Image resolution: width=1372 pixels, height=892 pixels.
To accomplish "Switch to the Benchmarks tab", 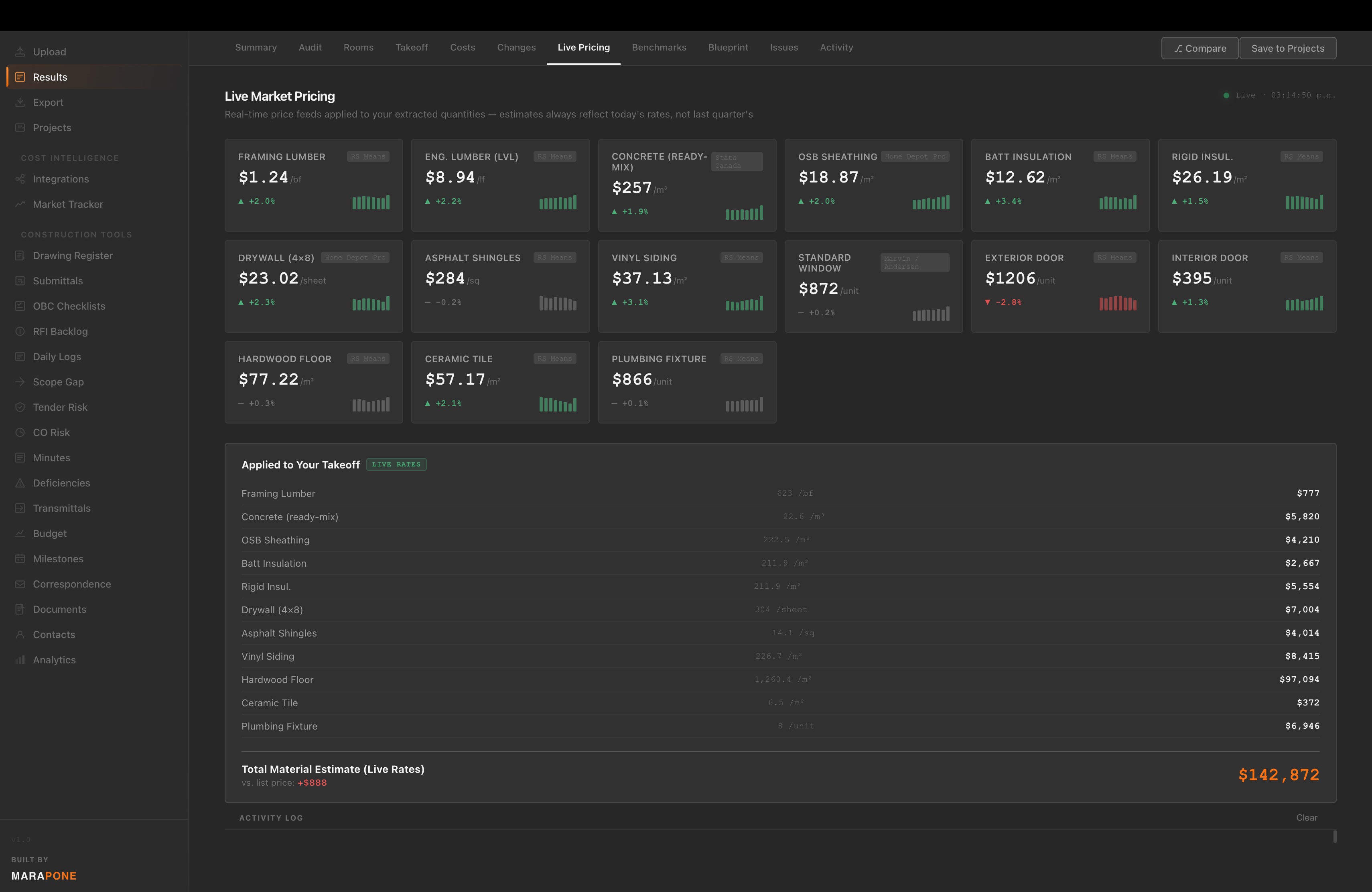I will point(659,48).
